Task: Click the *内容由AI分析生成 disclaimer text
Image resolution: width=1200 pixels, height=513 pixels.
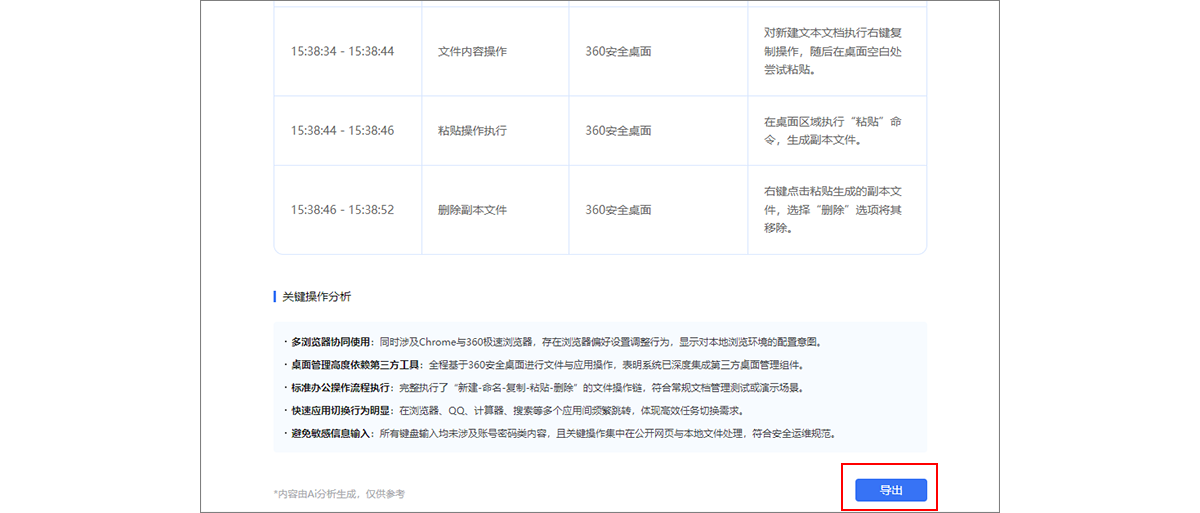Action: [339, 494]
